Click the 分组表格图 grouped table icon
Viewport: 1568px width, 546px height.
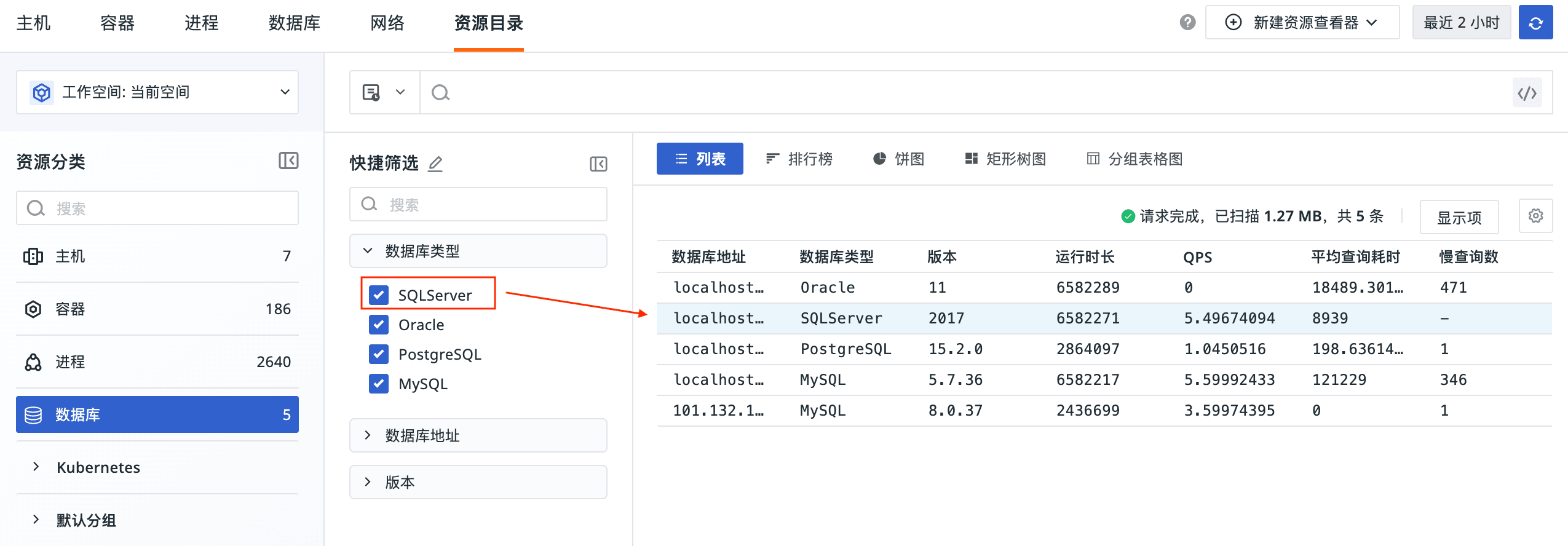pyautogui.click(x=1093, y=159)
